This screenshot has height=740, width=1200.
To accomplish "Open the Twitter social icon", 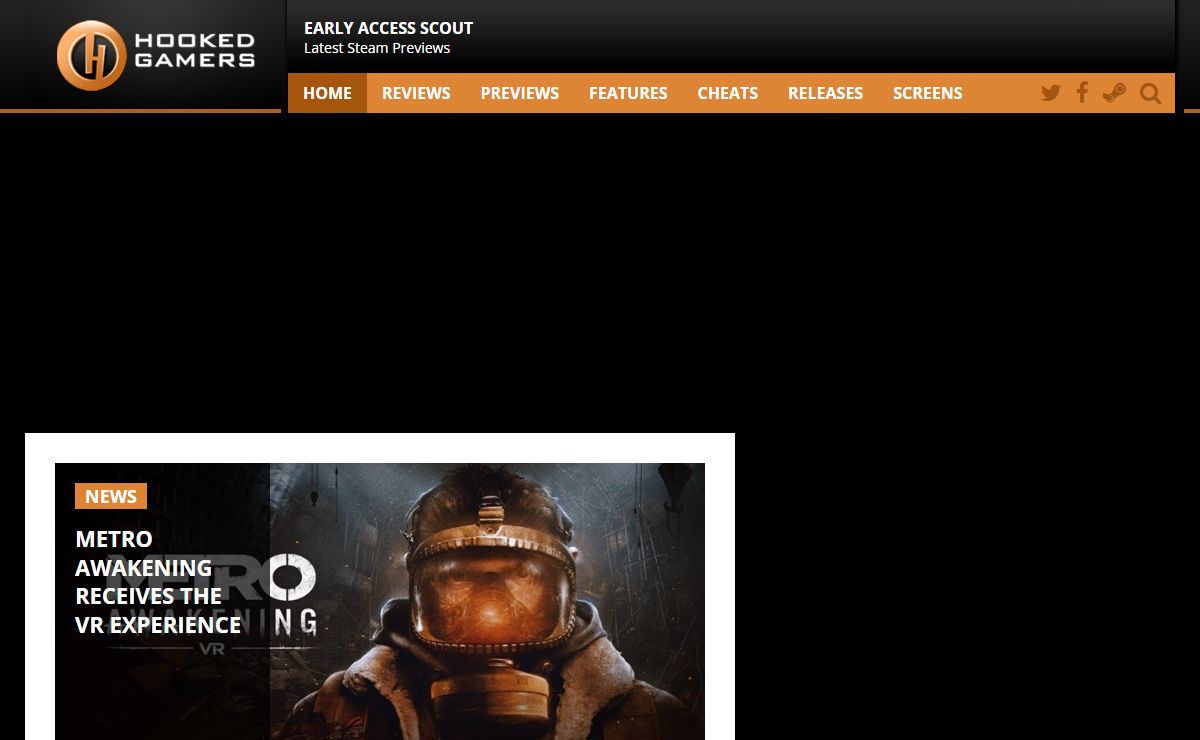I will click(x=1050, y=93).
